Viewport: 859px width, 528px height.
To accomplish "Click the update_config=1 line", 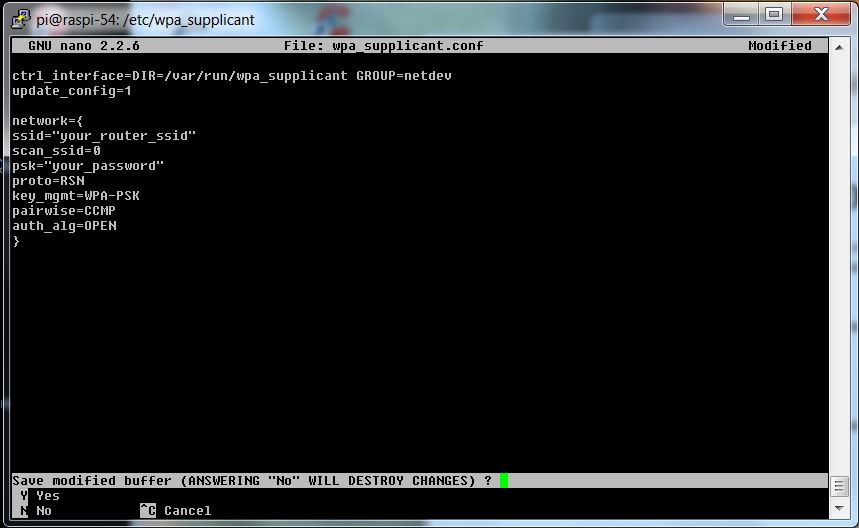I will [72, 91].
